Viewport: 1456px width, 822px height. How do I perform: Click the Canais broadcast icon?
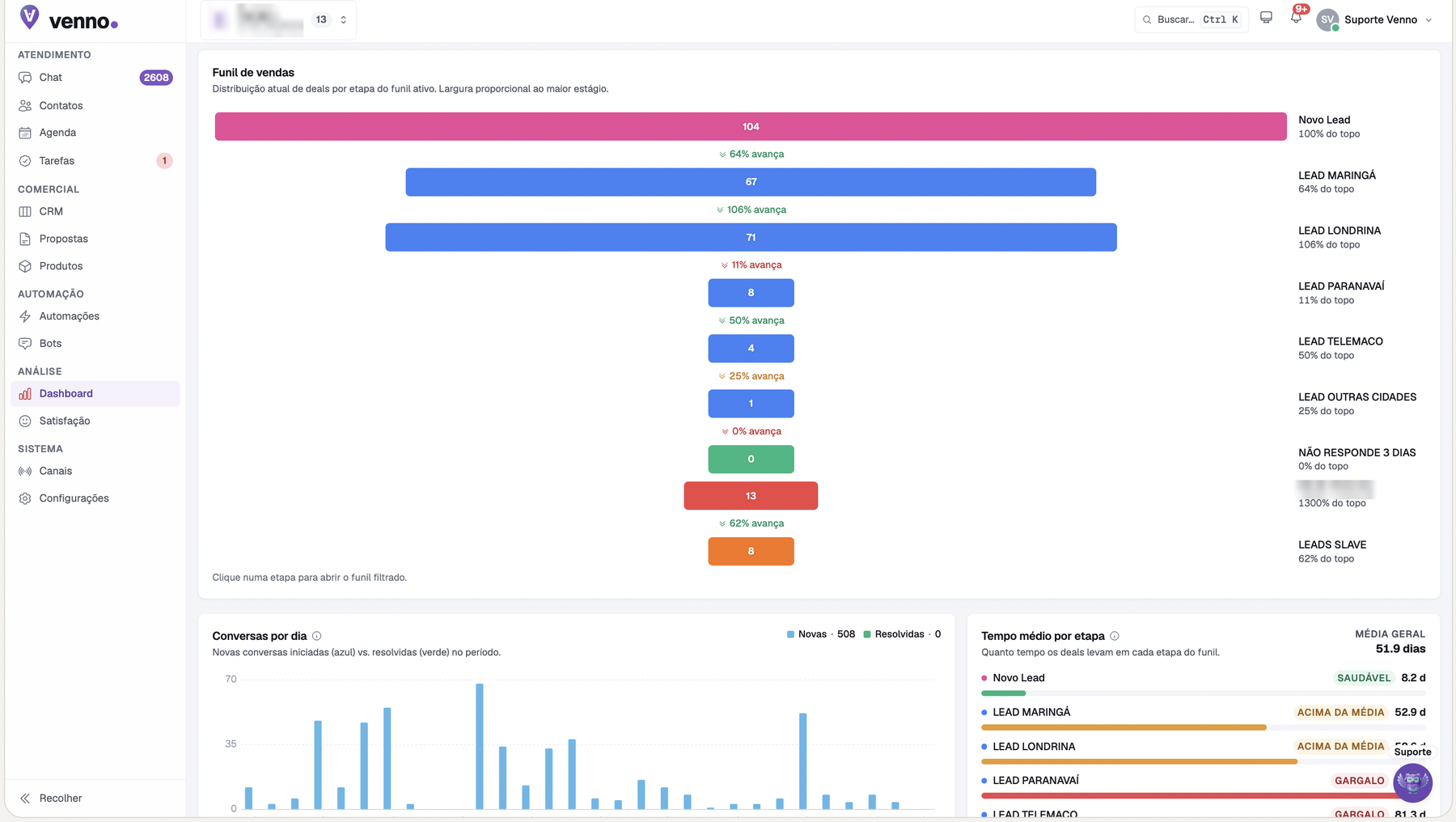25,471
